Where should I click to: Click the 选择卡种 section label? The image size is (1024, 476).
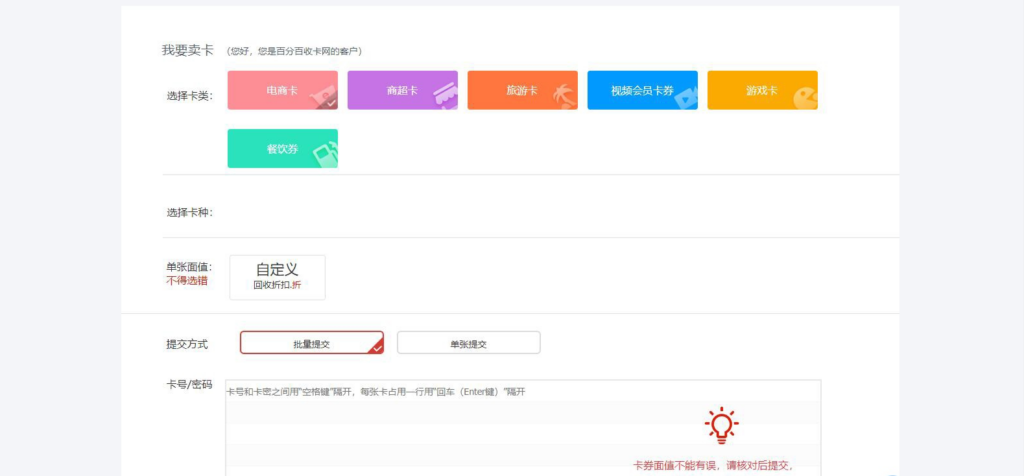(x=189, y=212)
